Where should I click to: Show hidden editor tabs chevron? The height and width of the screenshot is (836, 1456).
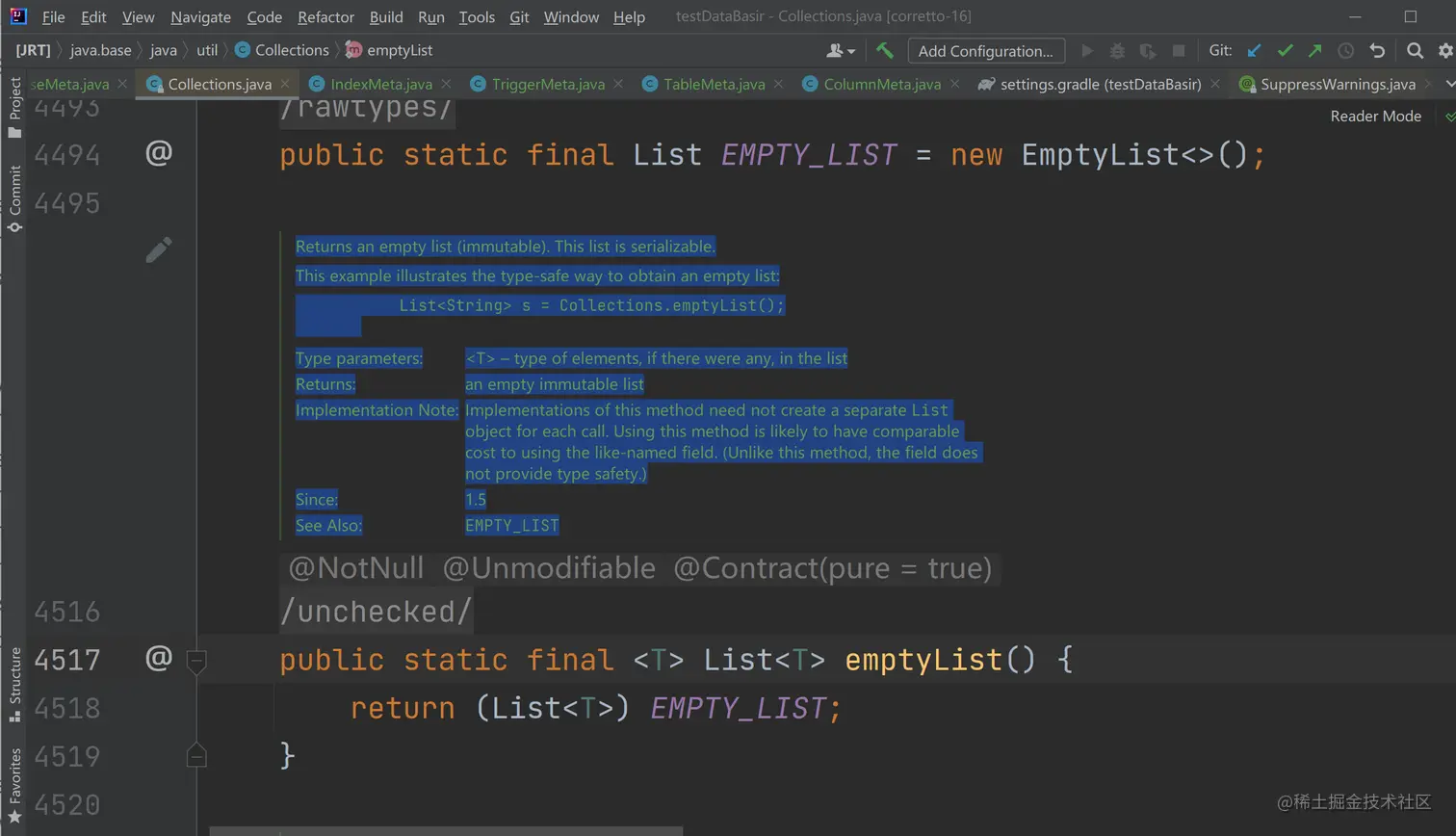click(x=1449, y=84)
